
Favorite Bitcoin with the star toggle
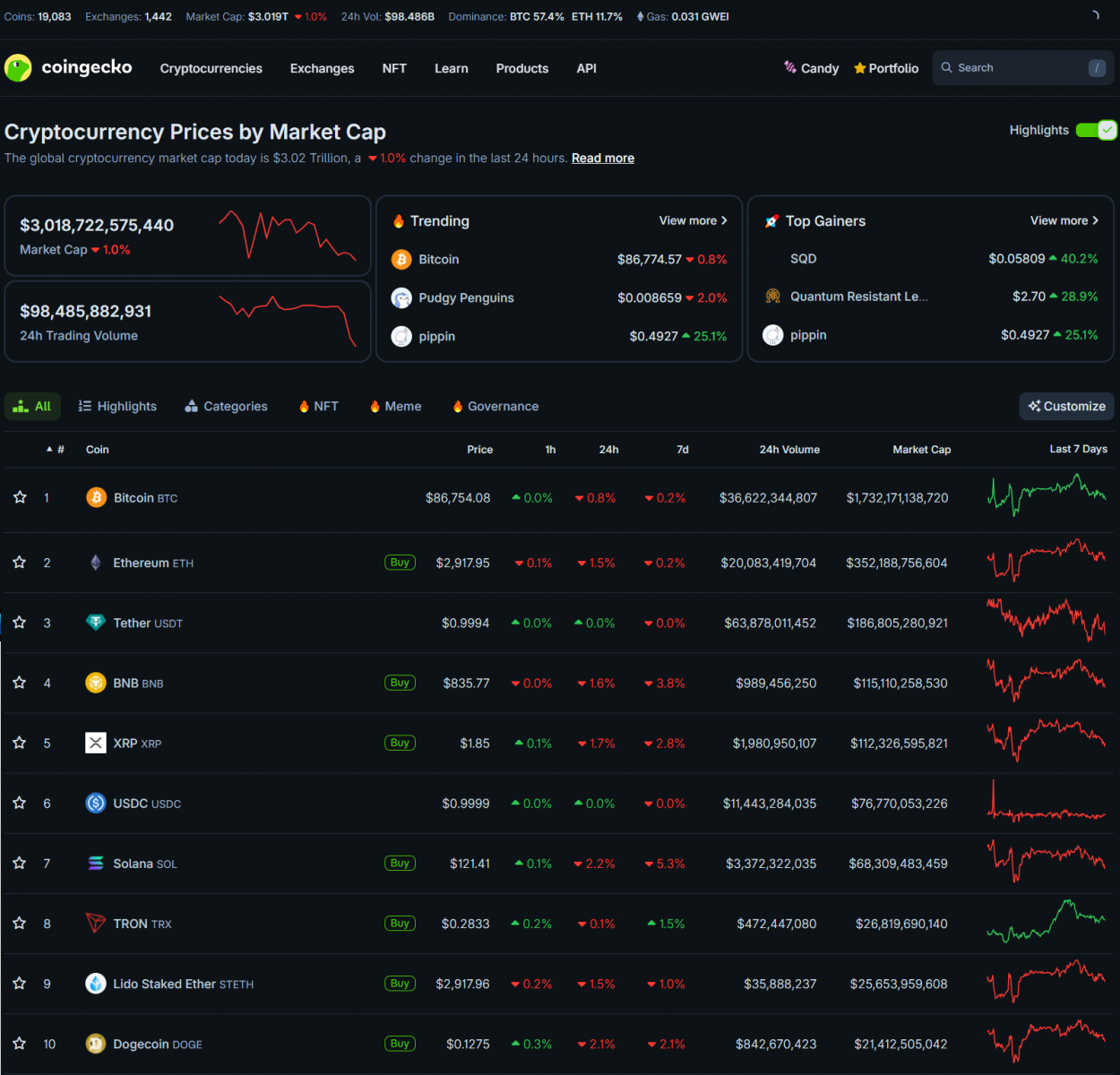pyautogui.click(x=20, y=497)
